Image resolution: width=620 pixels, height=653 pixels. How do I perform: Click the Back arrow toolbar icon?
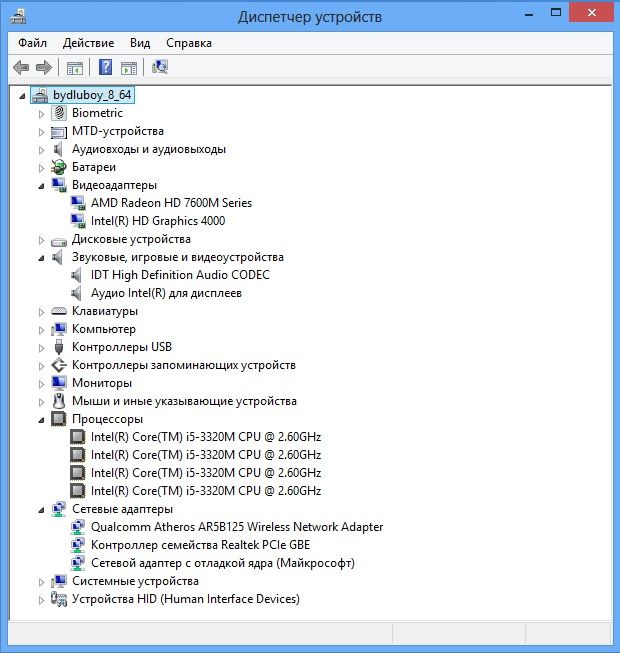[21, 67]
